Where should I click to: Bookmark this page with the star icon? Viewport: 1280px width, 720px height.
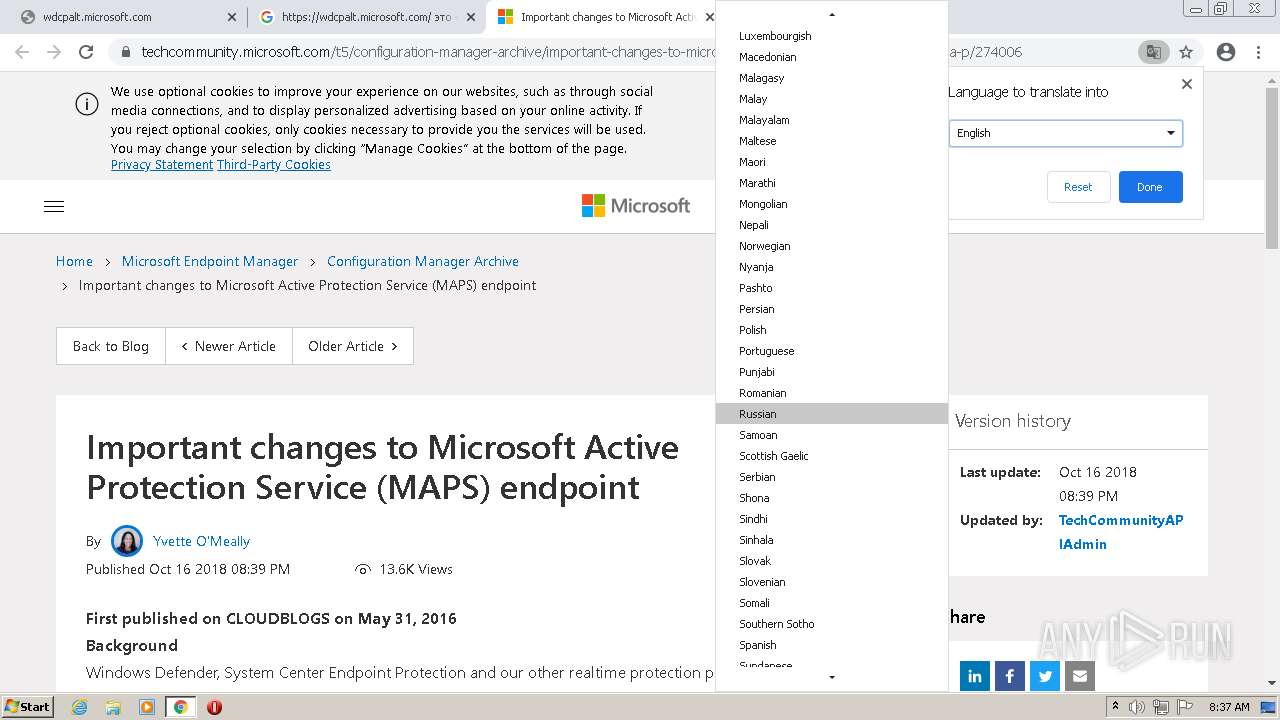[1186, 52]
